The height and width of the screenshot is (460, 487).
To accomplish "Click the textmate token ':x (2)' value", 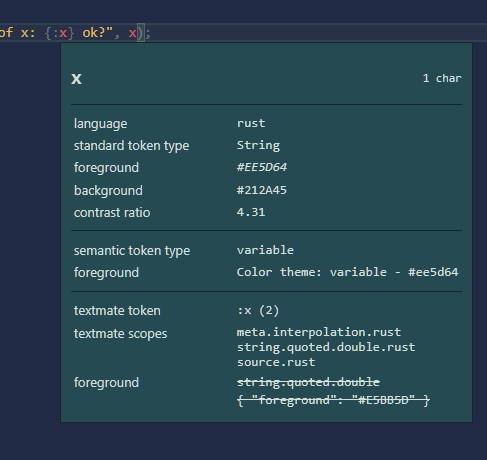I will click(x=258, y=311).
